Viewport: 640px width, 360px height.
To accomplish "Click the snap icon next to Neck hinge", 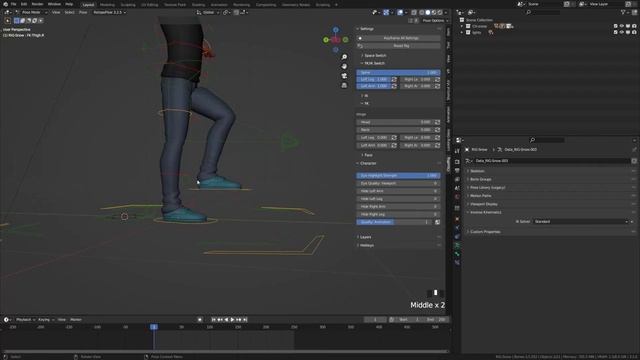I will tap(437, 130).
